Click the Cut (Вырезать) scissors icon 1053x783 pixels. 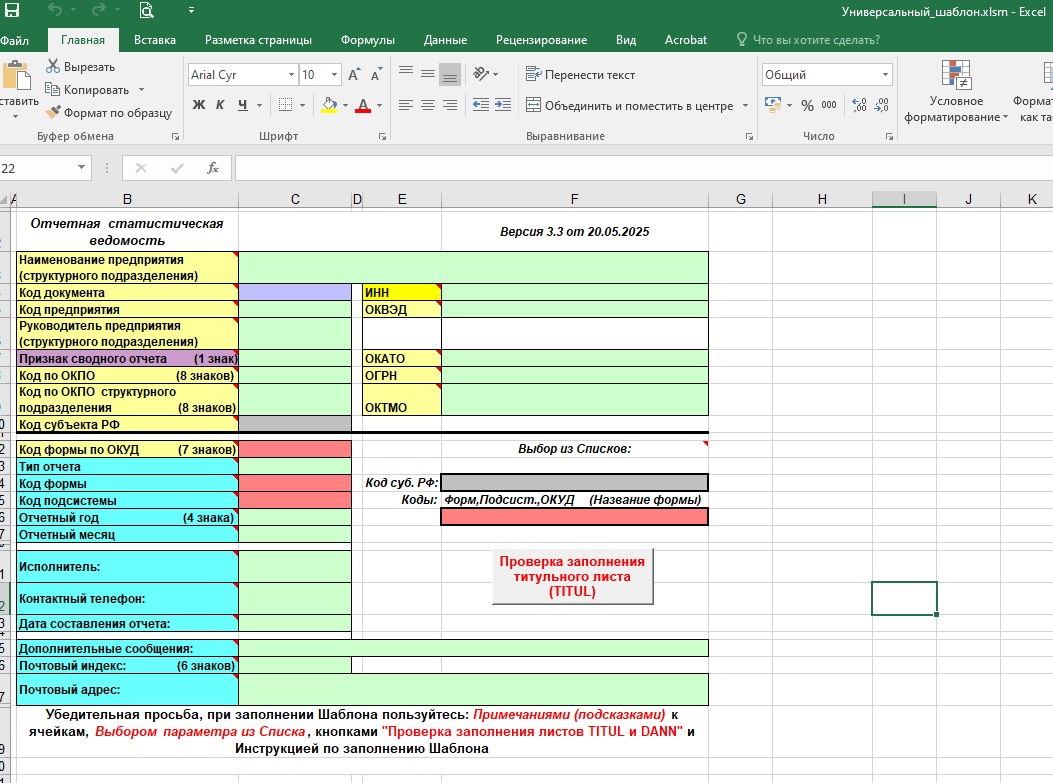tap(54, 67)
